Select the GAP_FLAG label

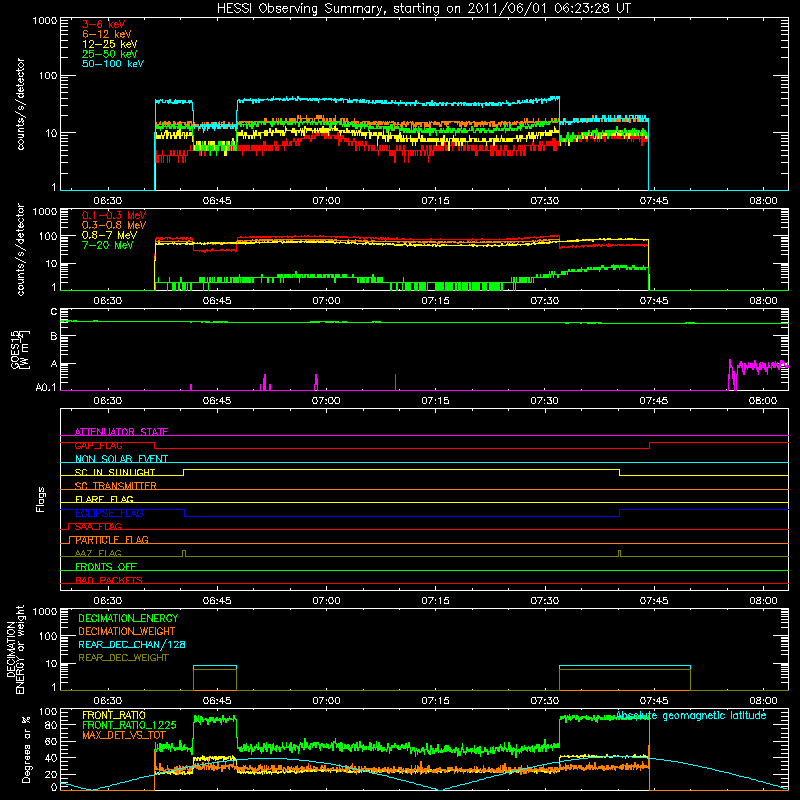tap(98, 445)
